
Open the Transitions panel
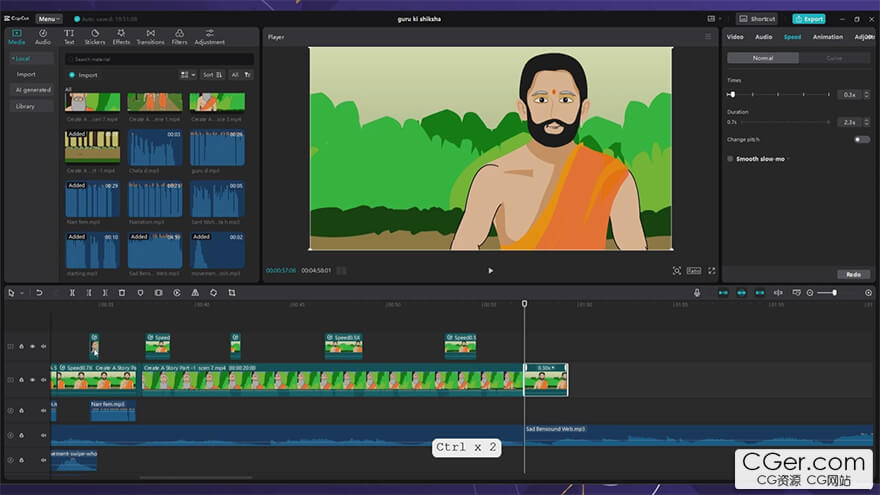click(150, 37)
